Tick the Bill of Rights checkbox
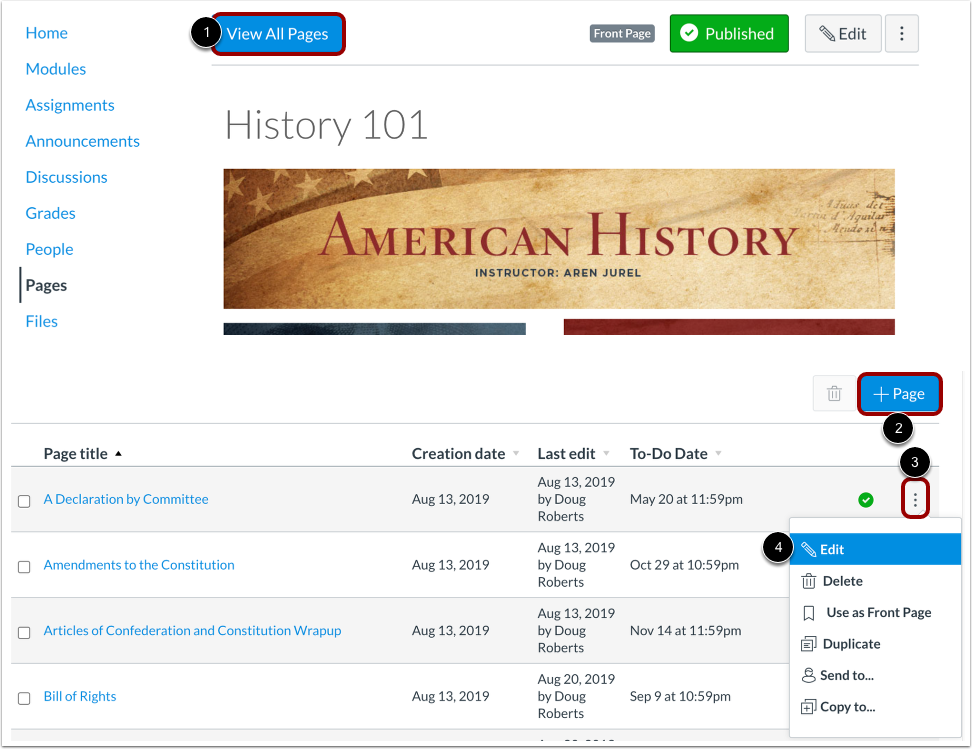 pyautogui.click(x=24, y=698)
